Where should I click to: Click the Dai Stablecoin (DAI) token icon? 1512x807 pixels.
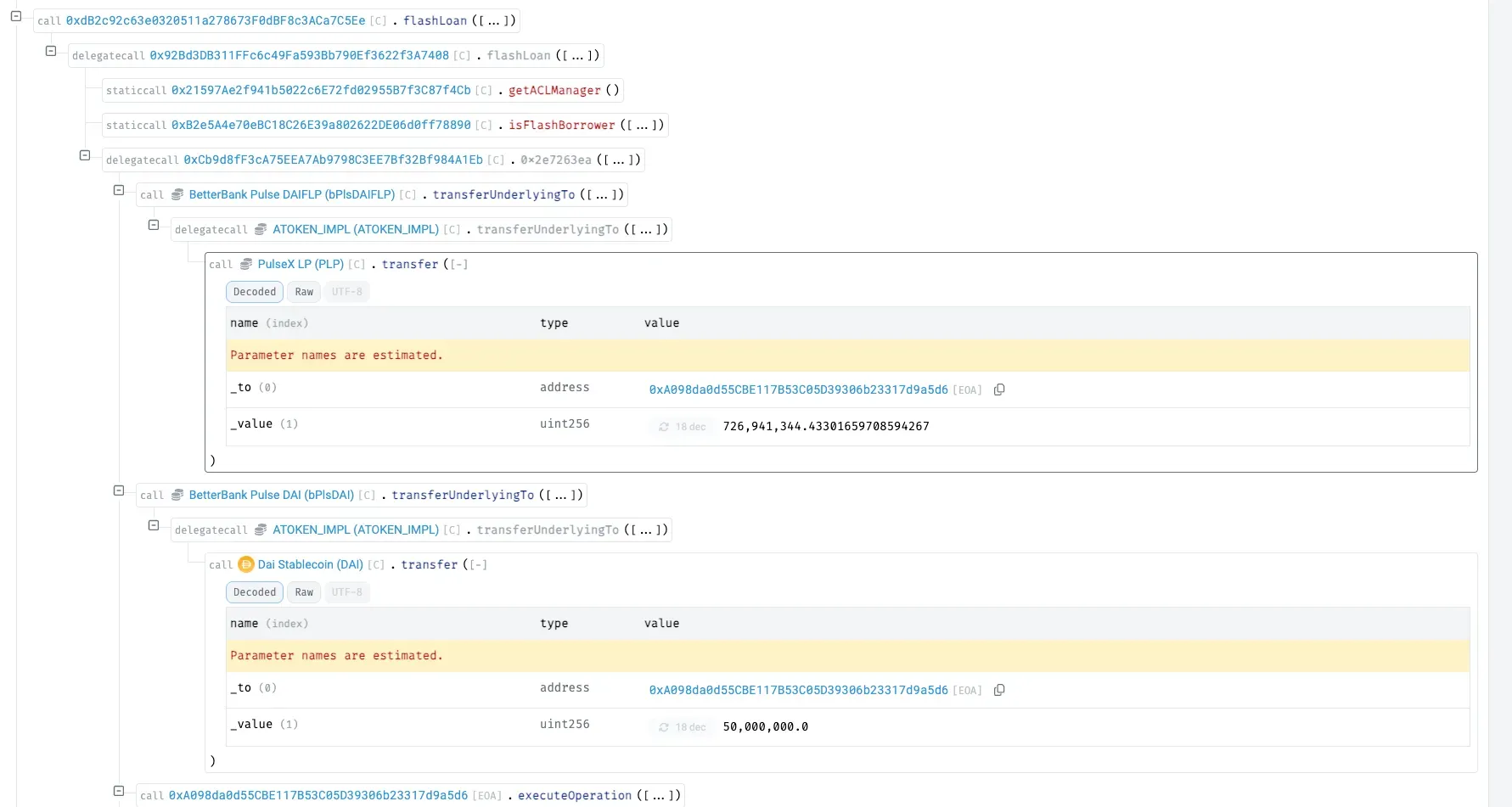coord(246,564)
